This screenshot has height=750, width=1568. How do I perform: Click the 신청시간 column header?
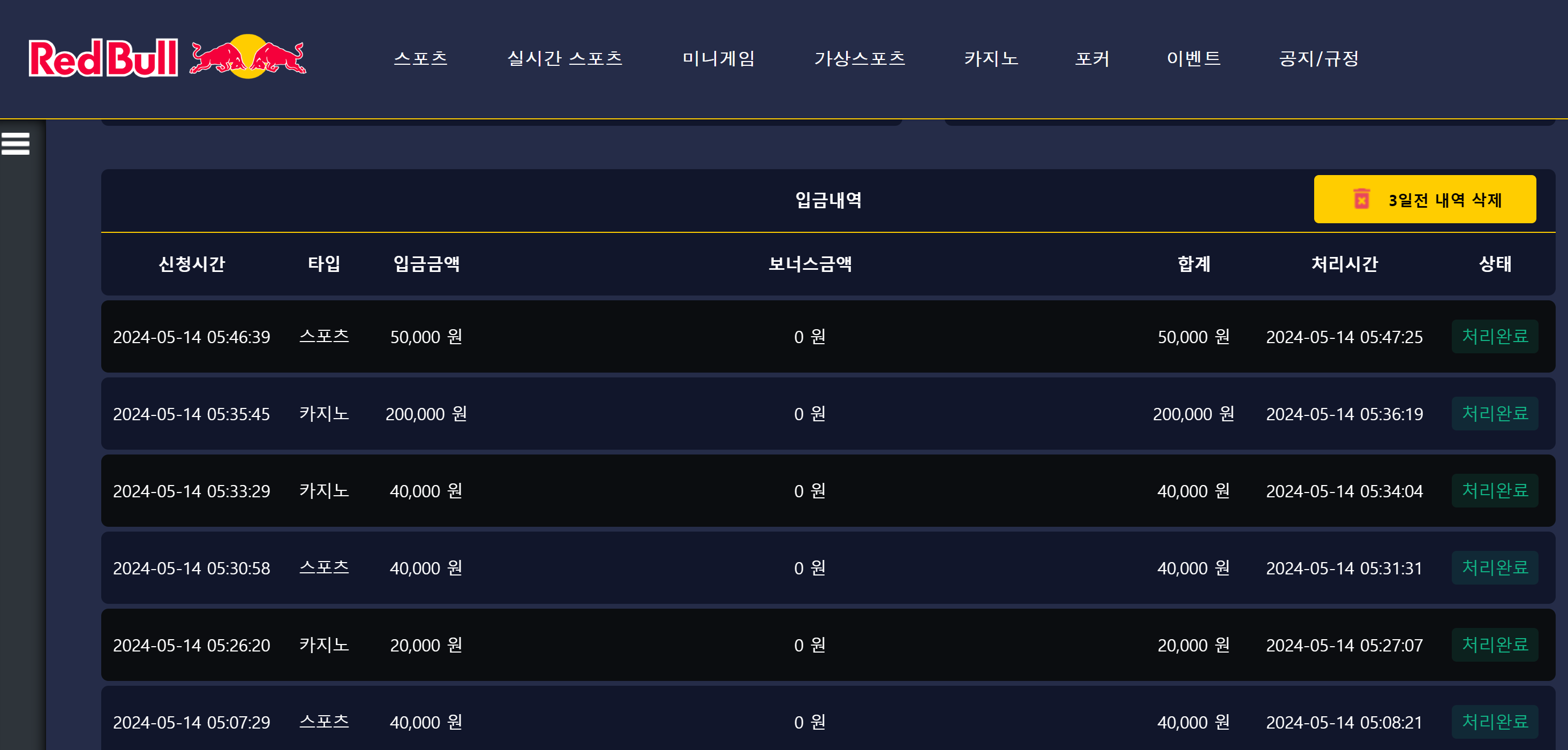pos(192,264)
